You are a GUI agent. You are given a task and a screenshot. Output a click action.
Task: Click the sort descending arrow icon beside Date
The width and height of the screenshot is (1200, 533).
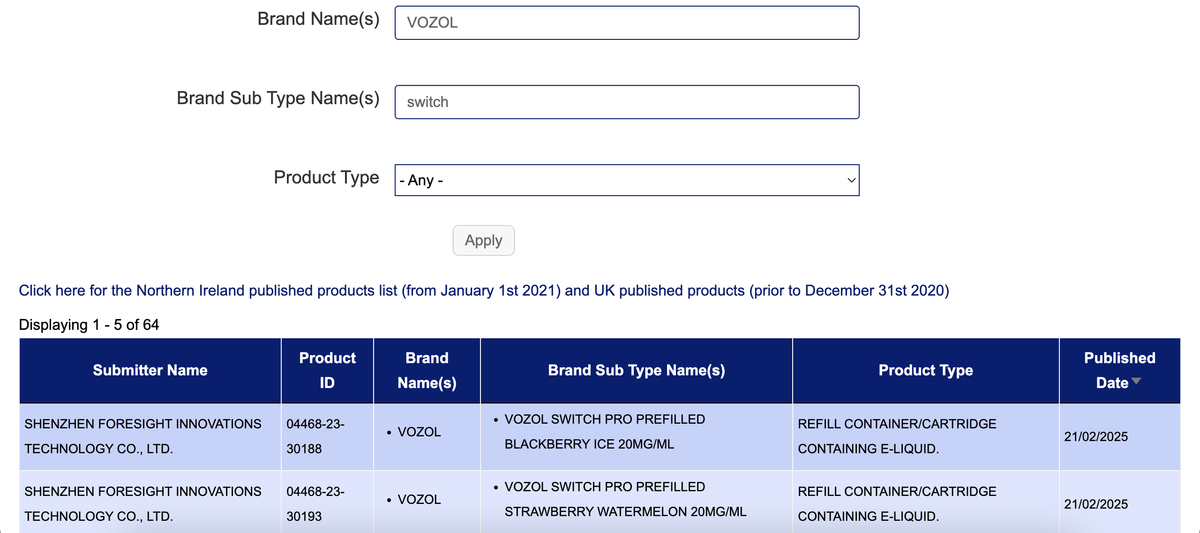[x=1135, y=382]
